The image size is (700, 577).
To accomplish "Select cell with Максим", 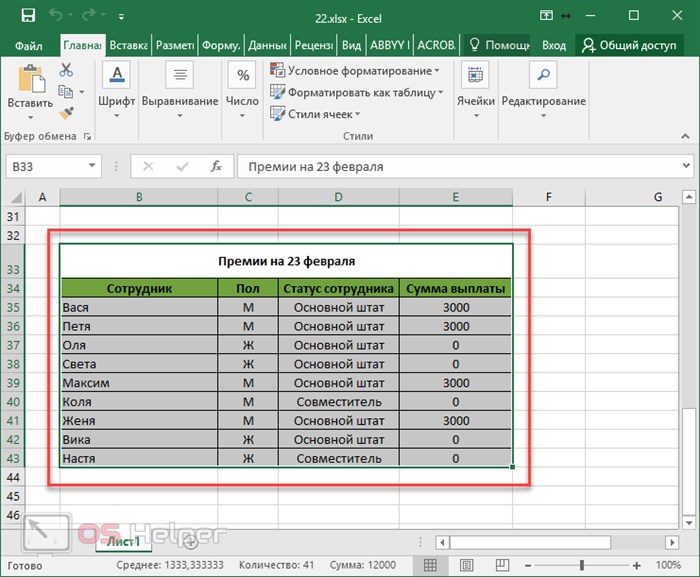I will coord(139,383).
